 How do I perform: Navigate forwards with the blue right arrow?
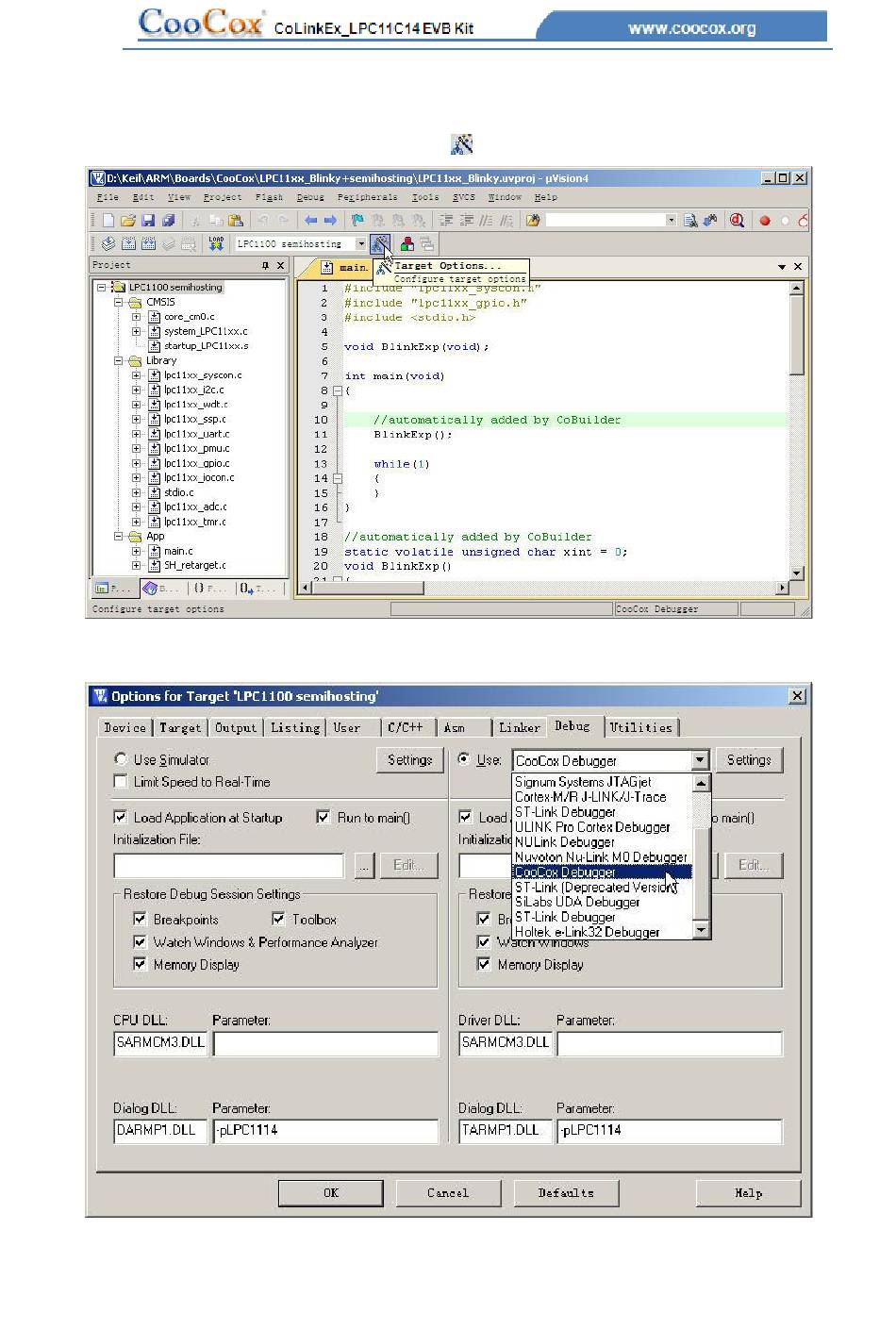tap(330, 221)
